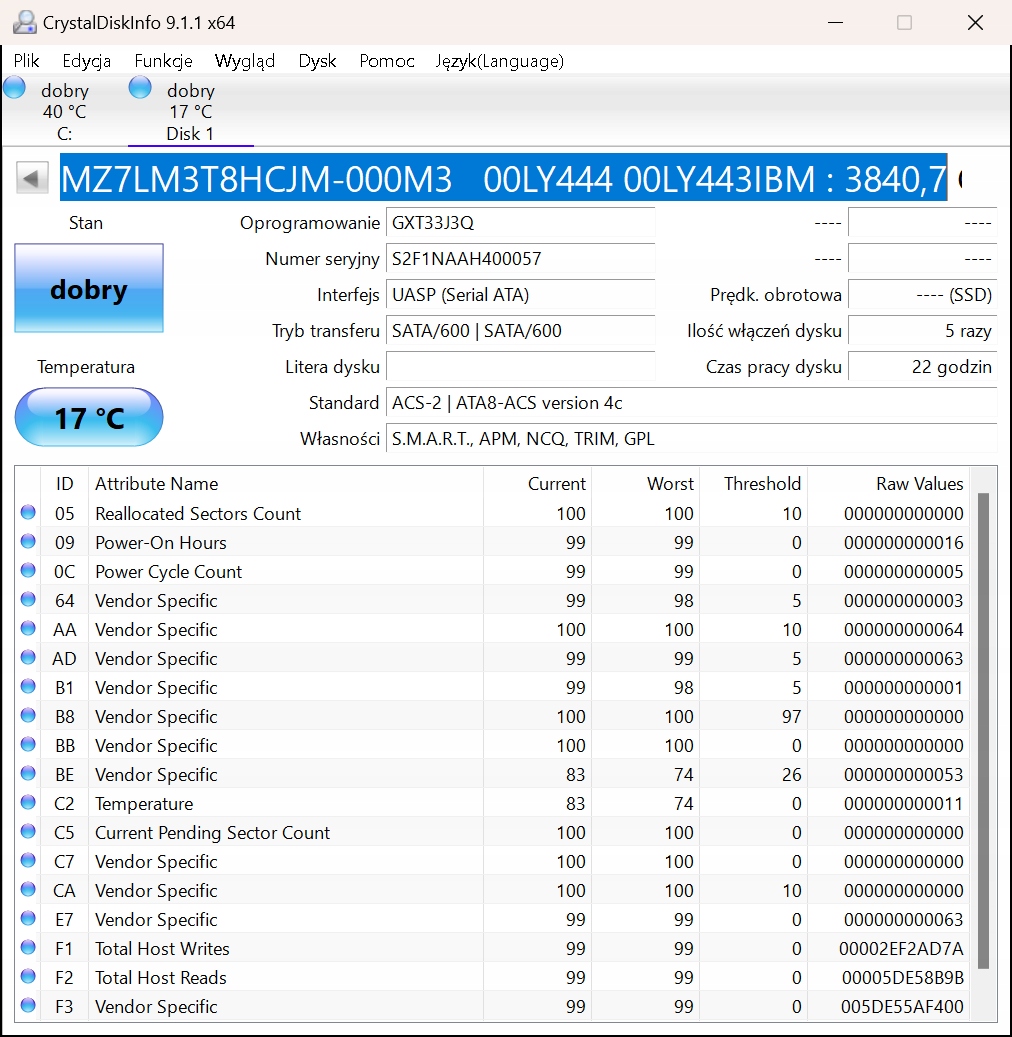Click the SMART list vertical scrollbar
The image size is (1012, 1037).
983,730
